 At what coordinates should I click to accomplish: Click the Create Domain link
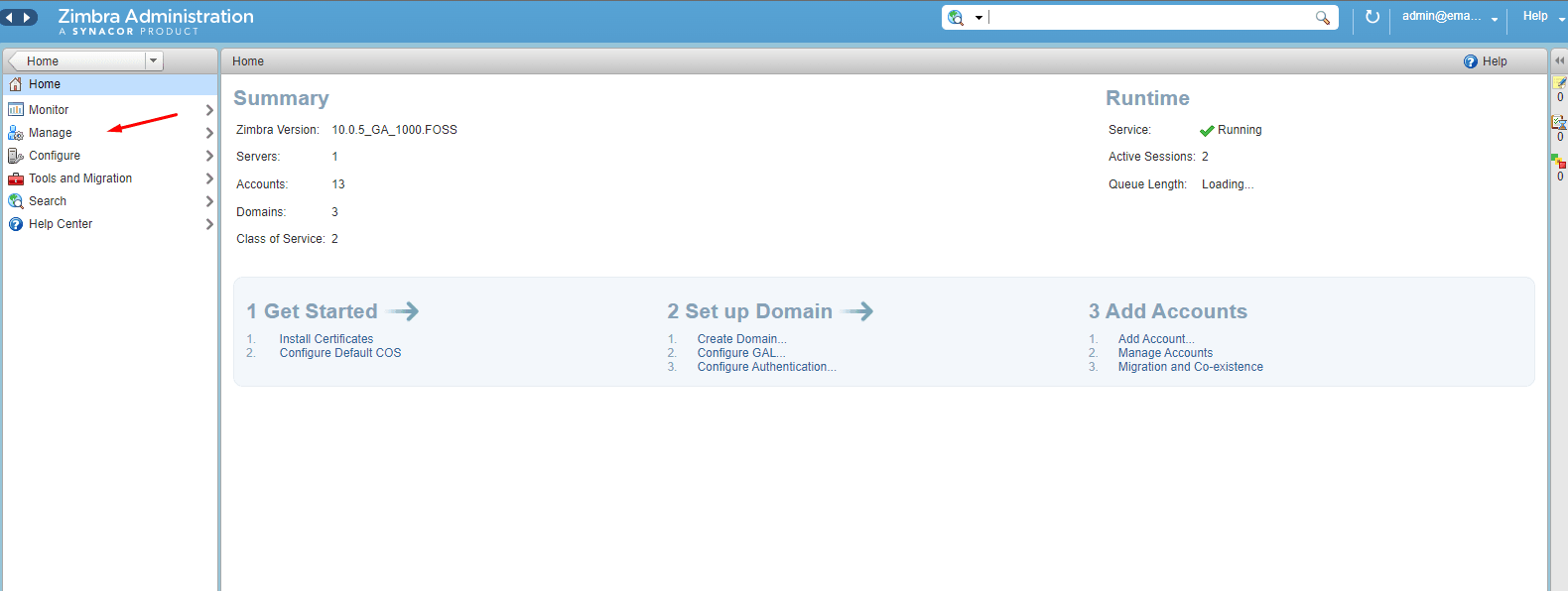(741, 339)
